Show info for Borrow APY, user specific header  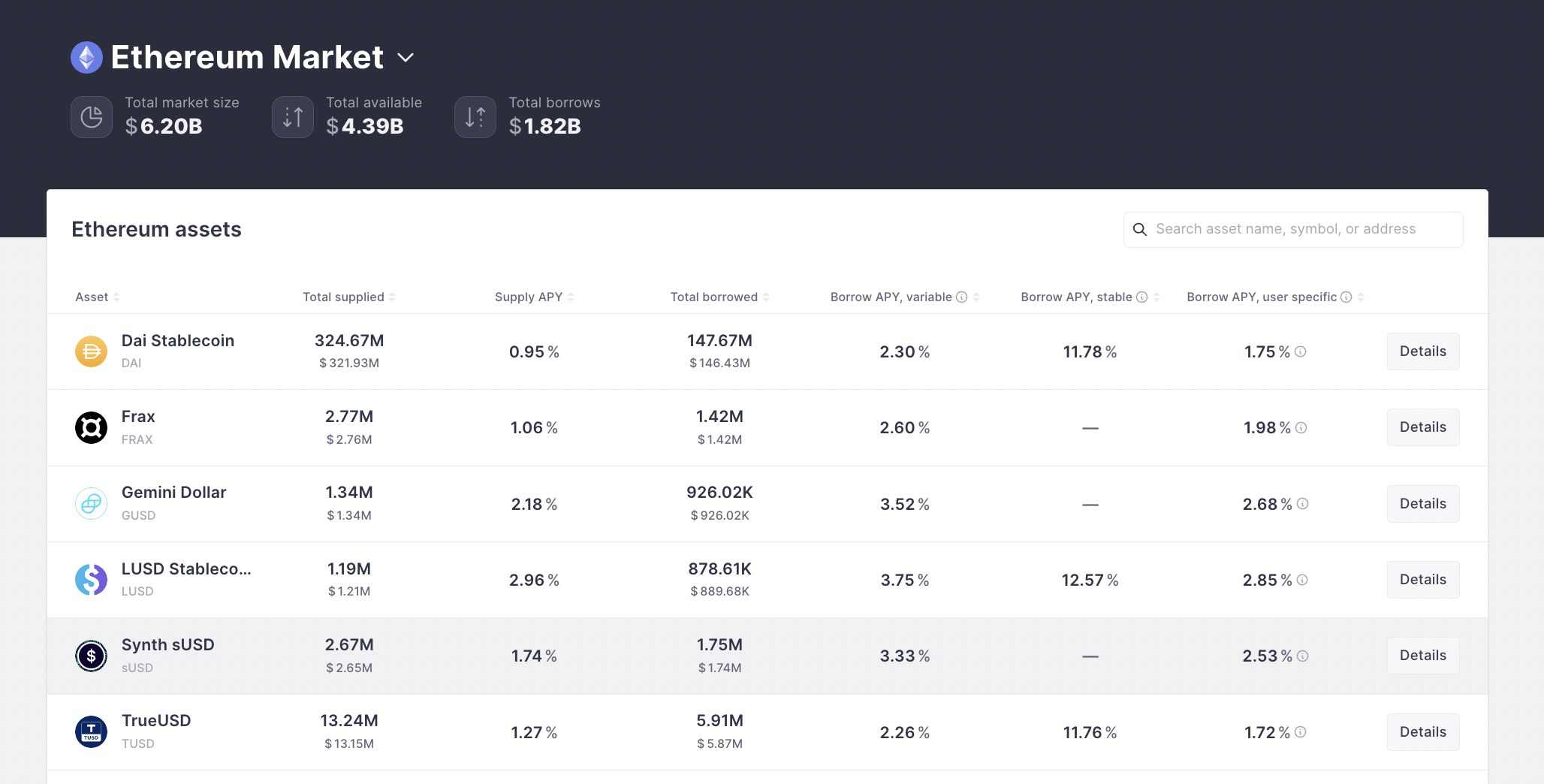click(x=1346, y=297)
